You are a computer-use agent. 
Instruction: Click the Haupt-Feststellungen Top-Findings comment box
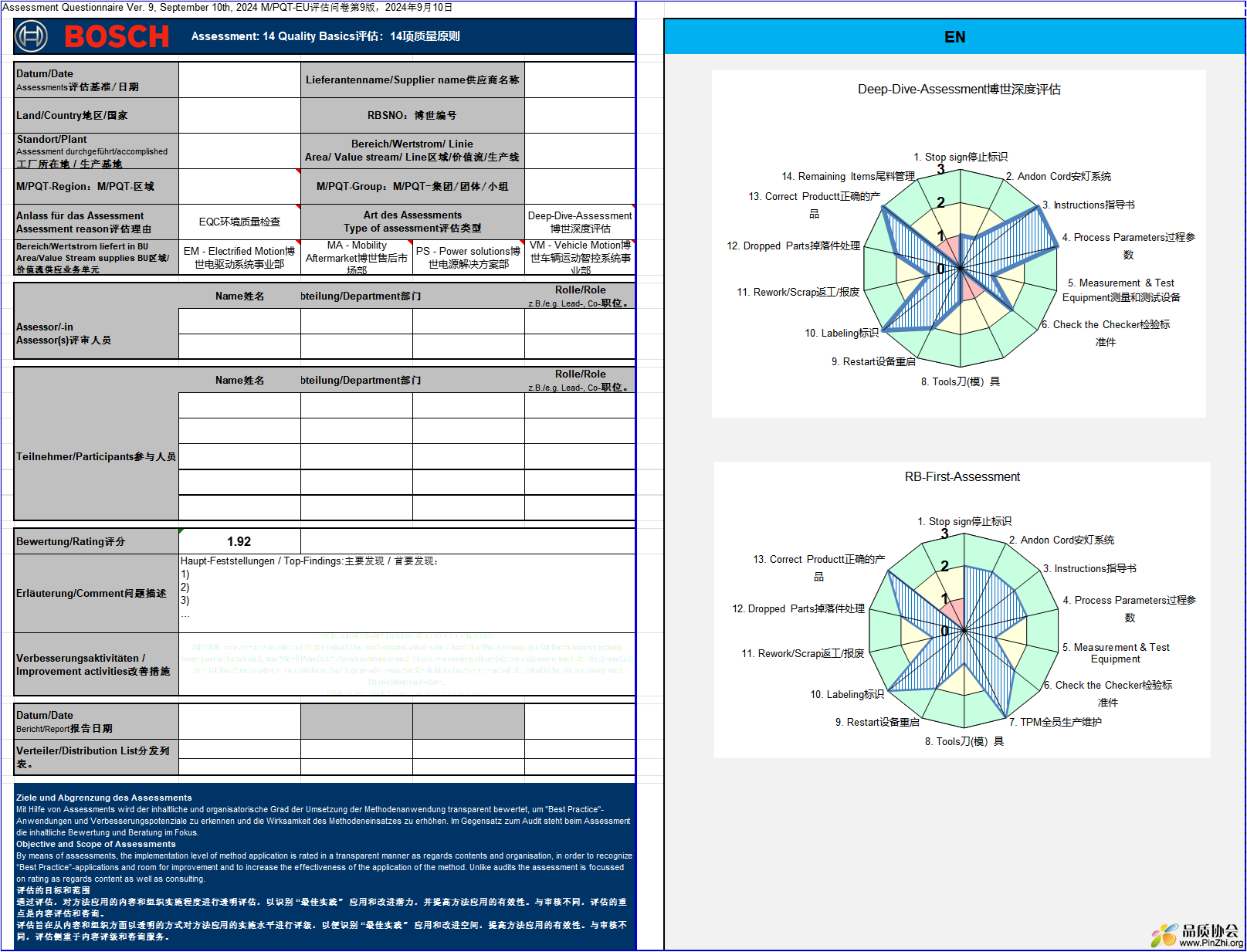407,593
